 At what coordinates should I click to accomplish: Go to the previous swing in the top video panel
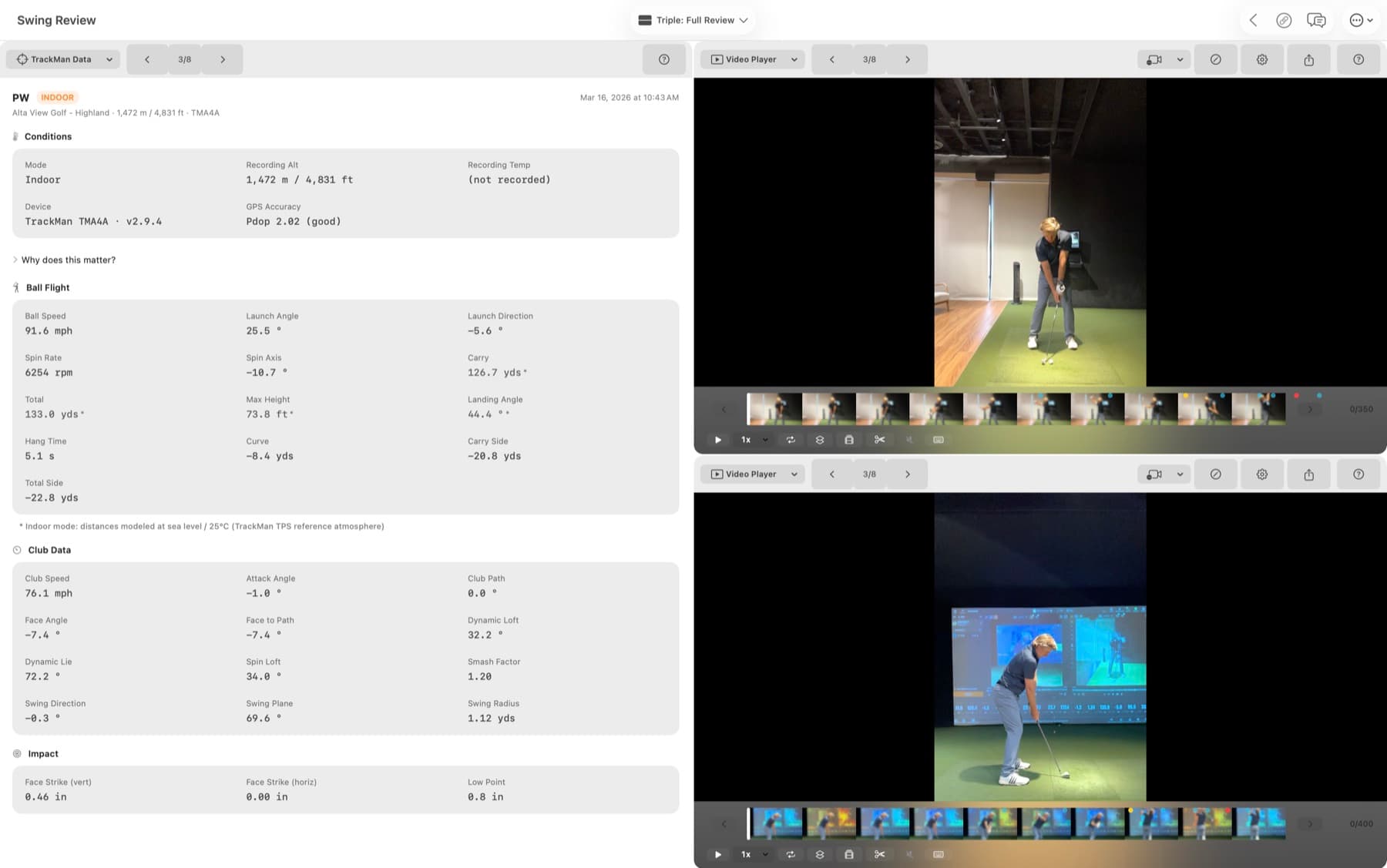[x=831, y=59]
